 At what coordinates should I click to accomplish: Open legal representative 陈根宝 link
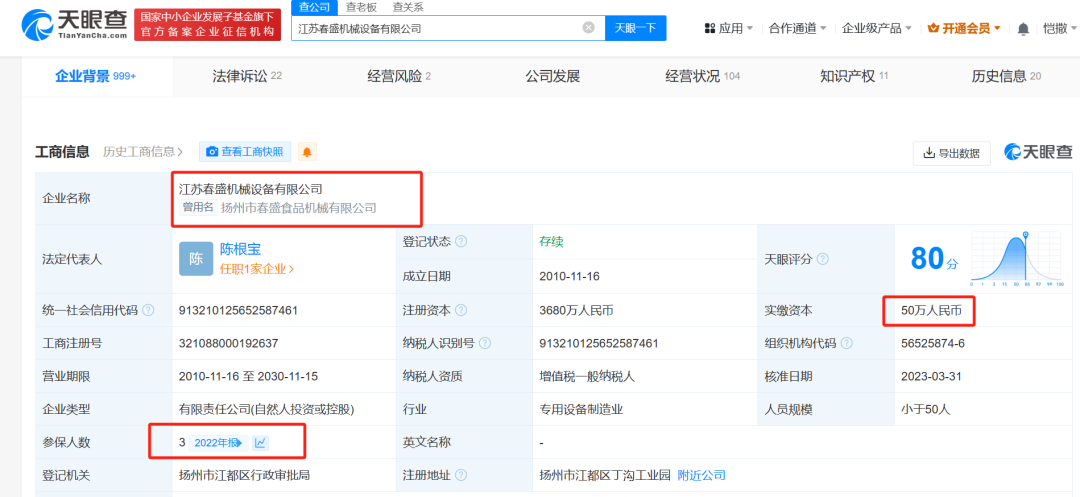click(x=240, y=249)
